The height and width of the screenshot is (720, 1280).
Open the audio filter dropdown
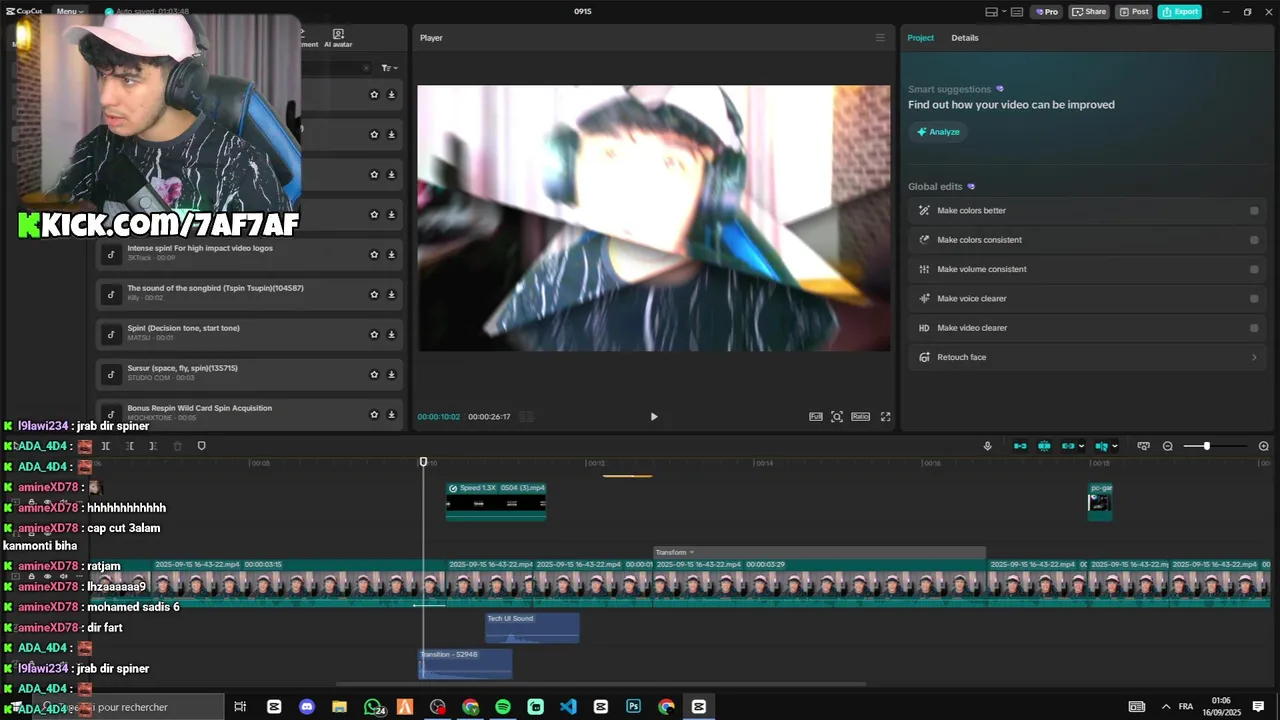click(389, 68)
